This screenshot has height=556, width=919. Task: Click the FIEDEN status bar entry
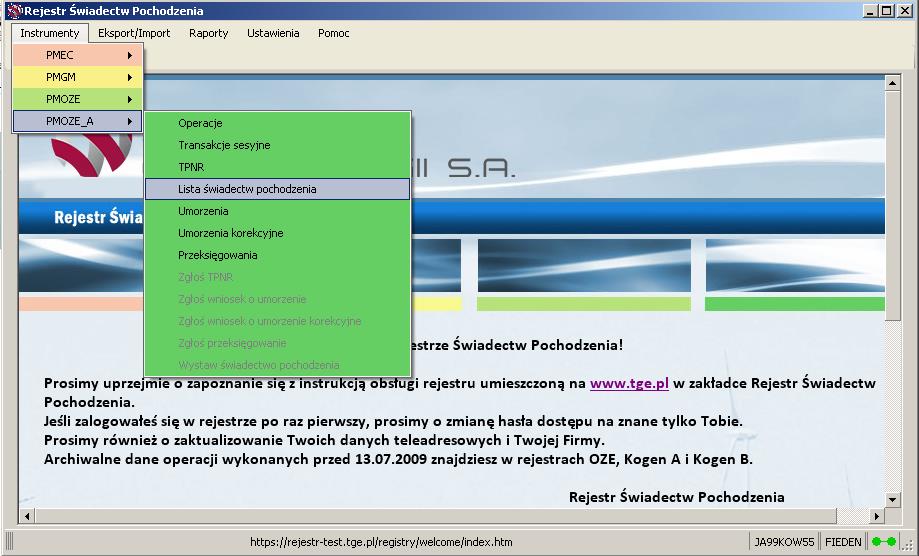click(843, 542)
